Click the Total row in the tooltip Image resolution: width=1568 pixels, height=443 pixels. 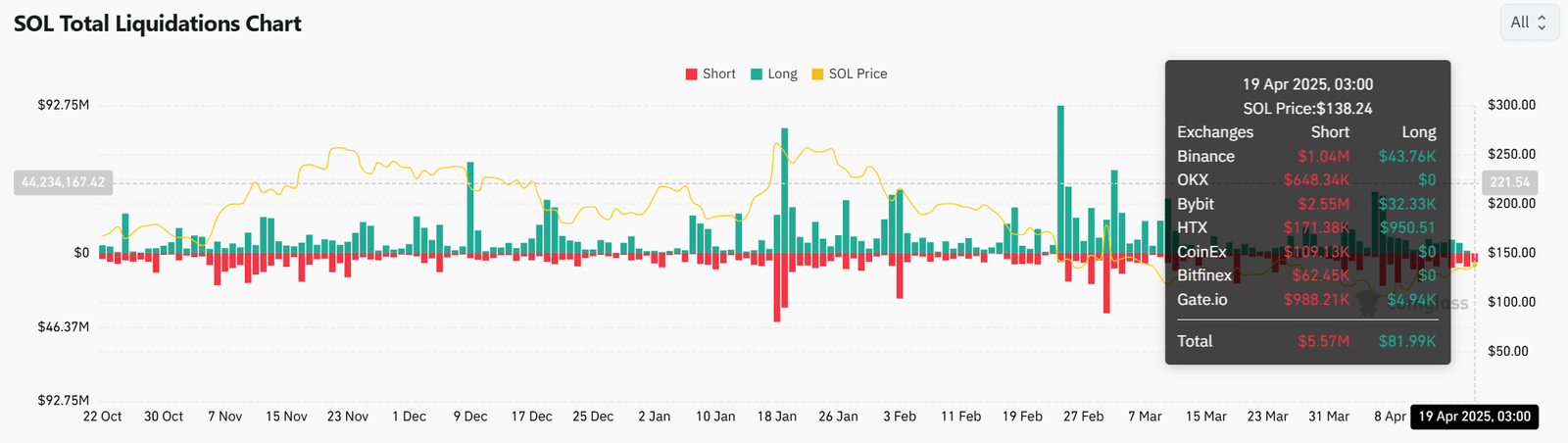1306,341
